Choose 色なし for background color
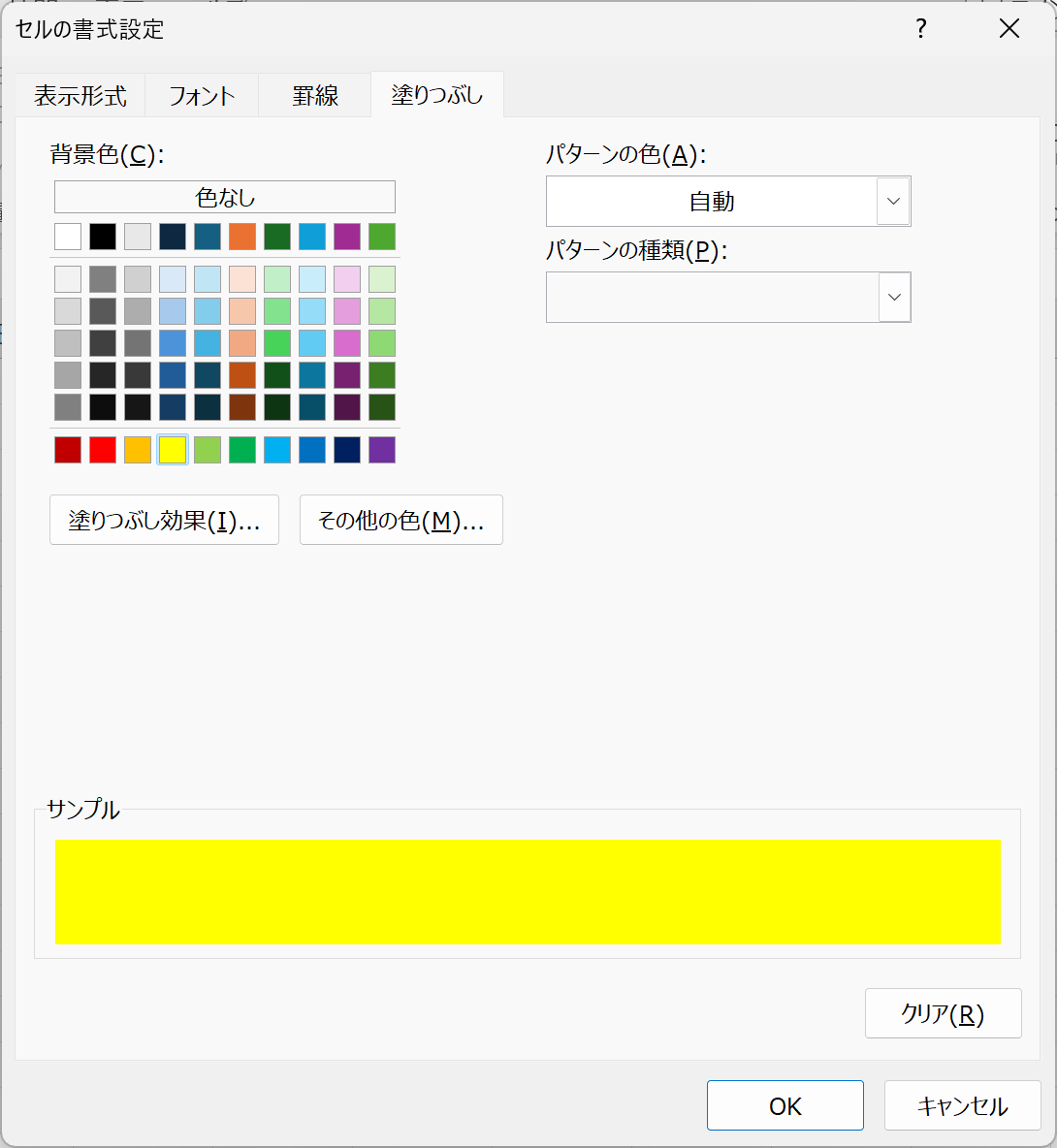 [225, 197]
